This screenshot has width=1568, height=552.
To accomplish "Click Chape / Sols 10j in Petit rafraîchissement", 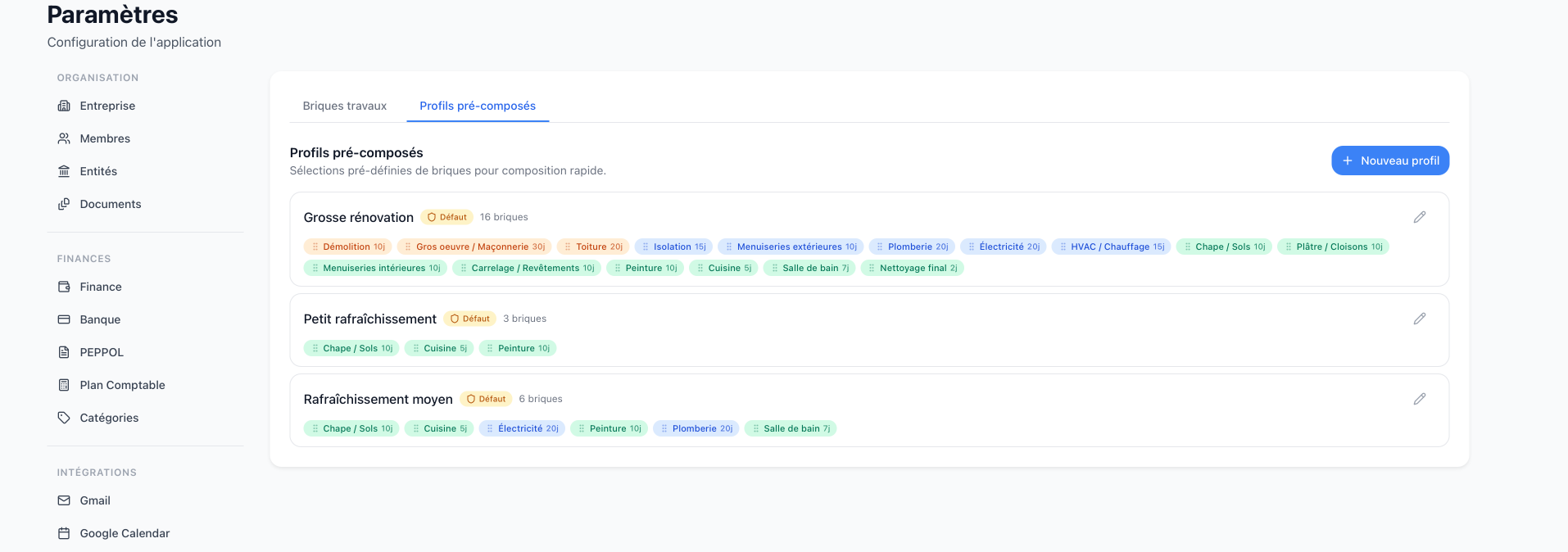I will click(351, 348).
